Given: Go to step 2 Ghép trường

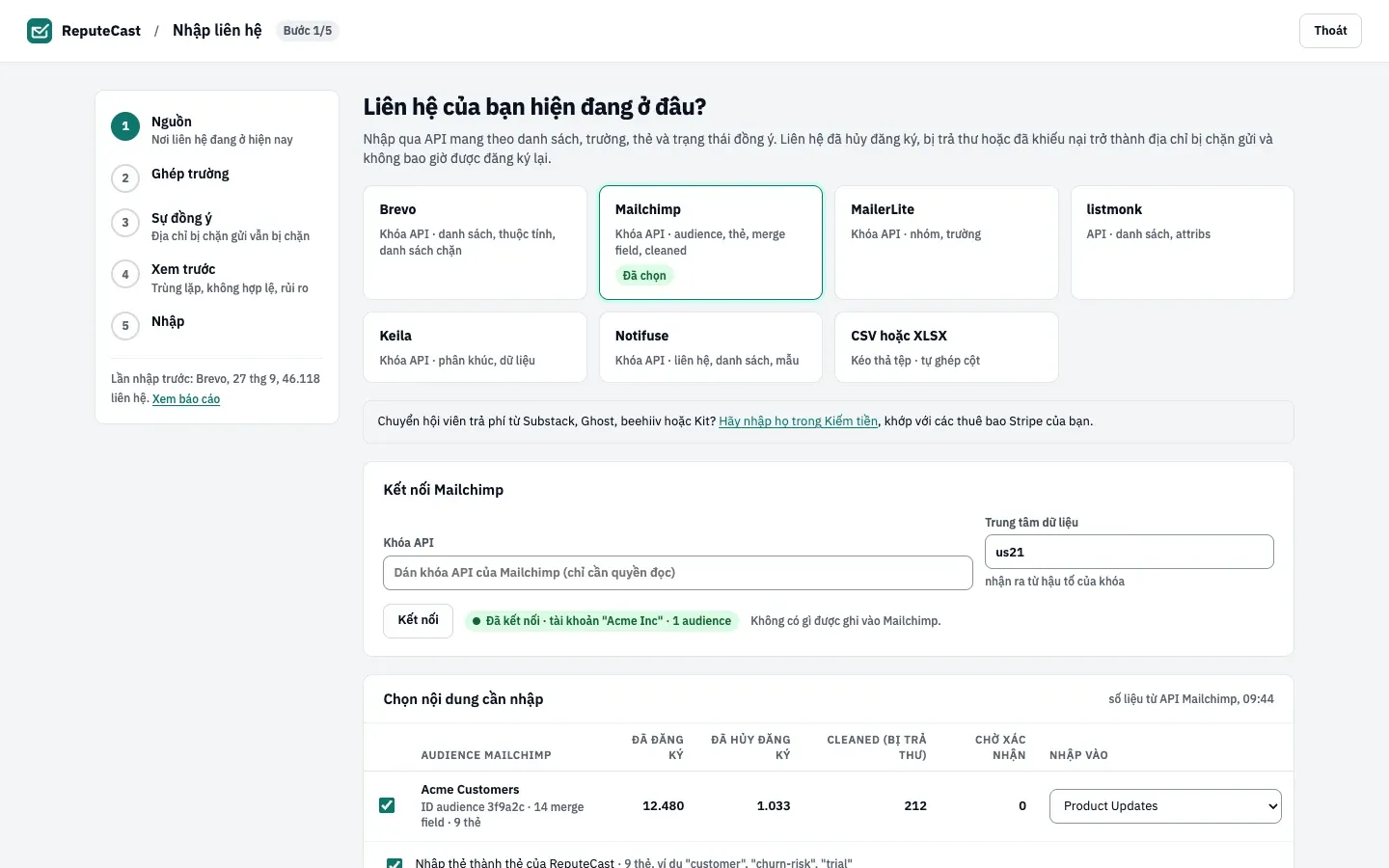Looking at the screenshot, I should (x=217, y=177).
